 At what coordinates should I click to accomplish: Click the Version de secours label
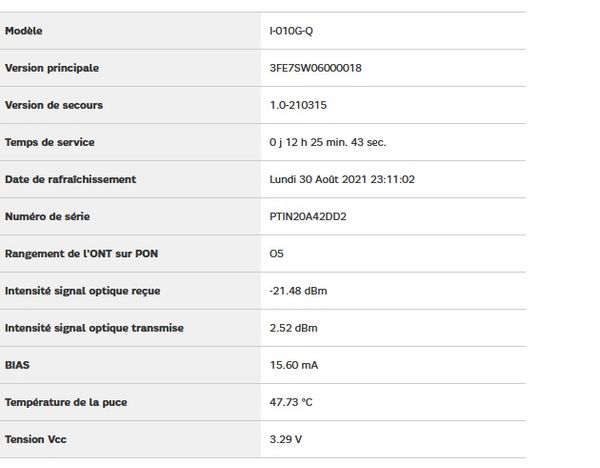[54, 105]
